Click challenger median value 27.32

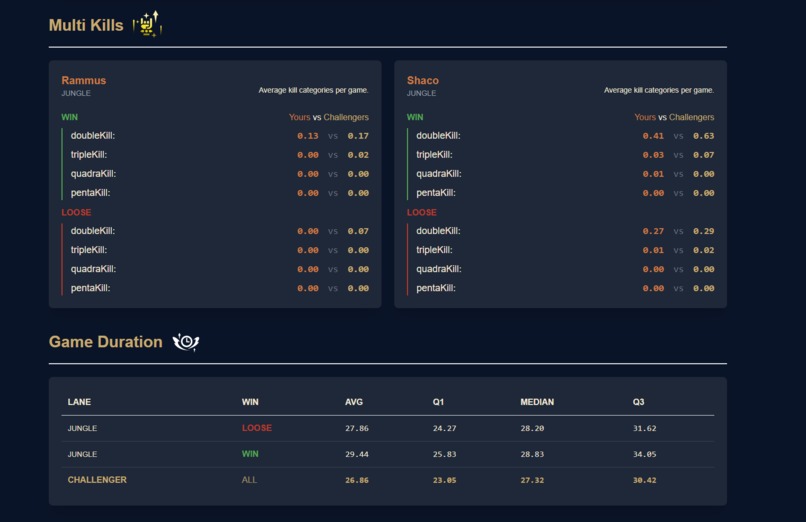pos(532,480)
